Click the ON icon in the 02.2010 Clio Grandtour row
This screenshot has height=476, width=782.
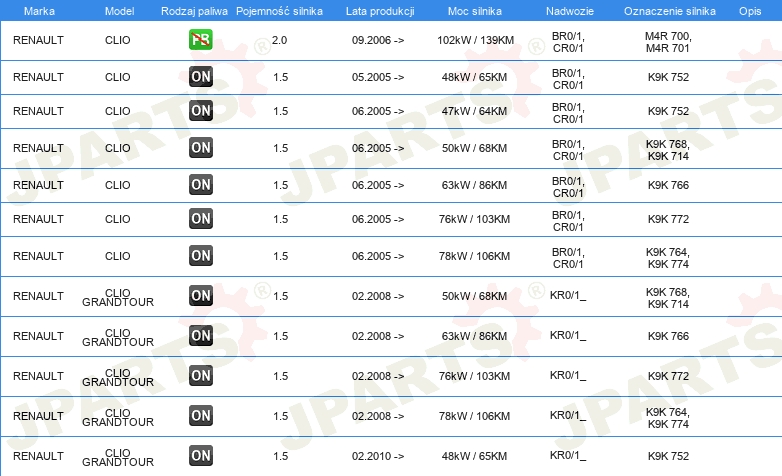(201, 456)
